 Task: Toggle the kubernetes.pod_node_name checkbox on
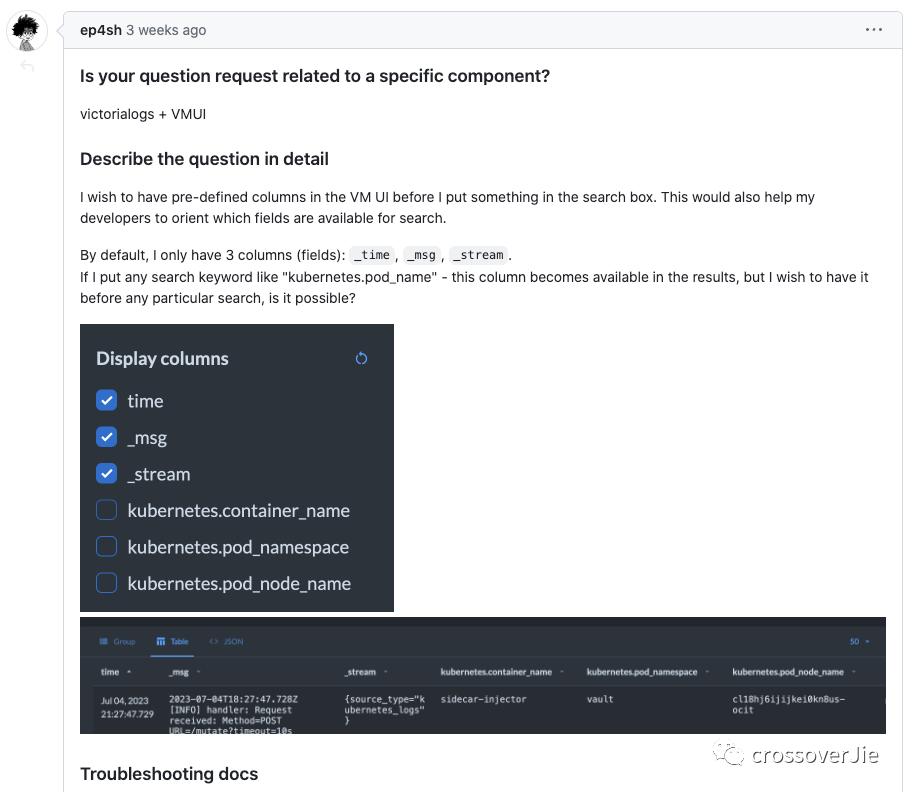point(106,583)
